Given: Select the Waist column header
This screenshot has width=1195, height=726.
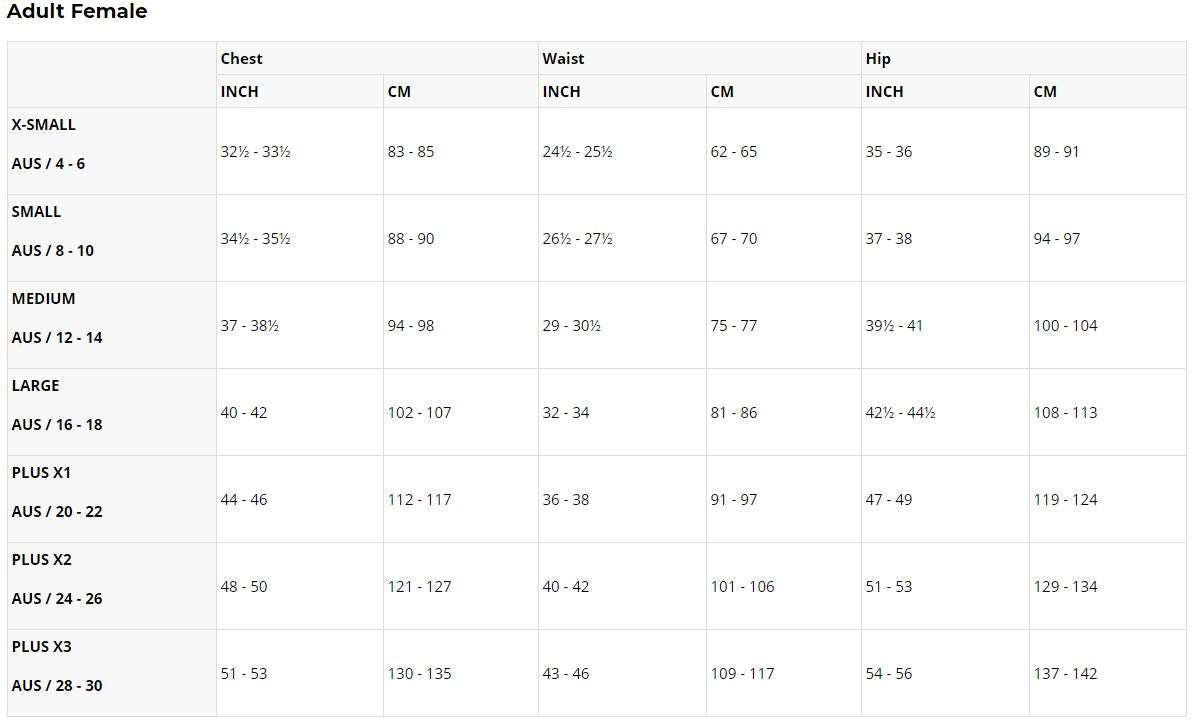Looking at the screenshot, I should coord(563,59).
